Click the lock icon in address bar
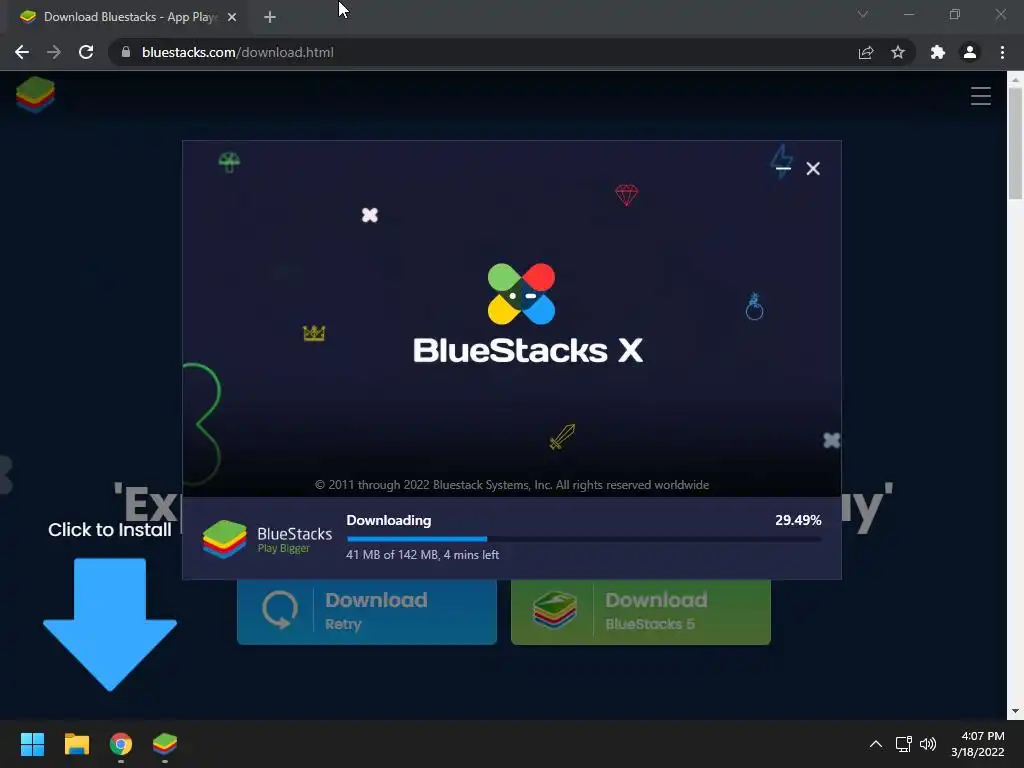 coord(126,52)
